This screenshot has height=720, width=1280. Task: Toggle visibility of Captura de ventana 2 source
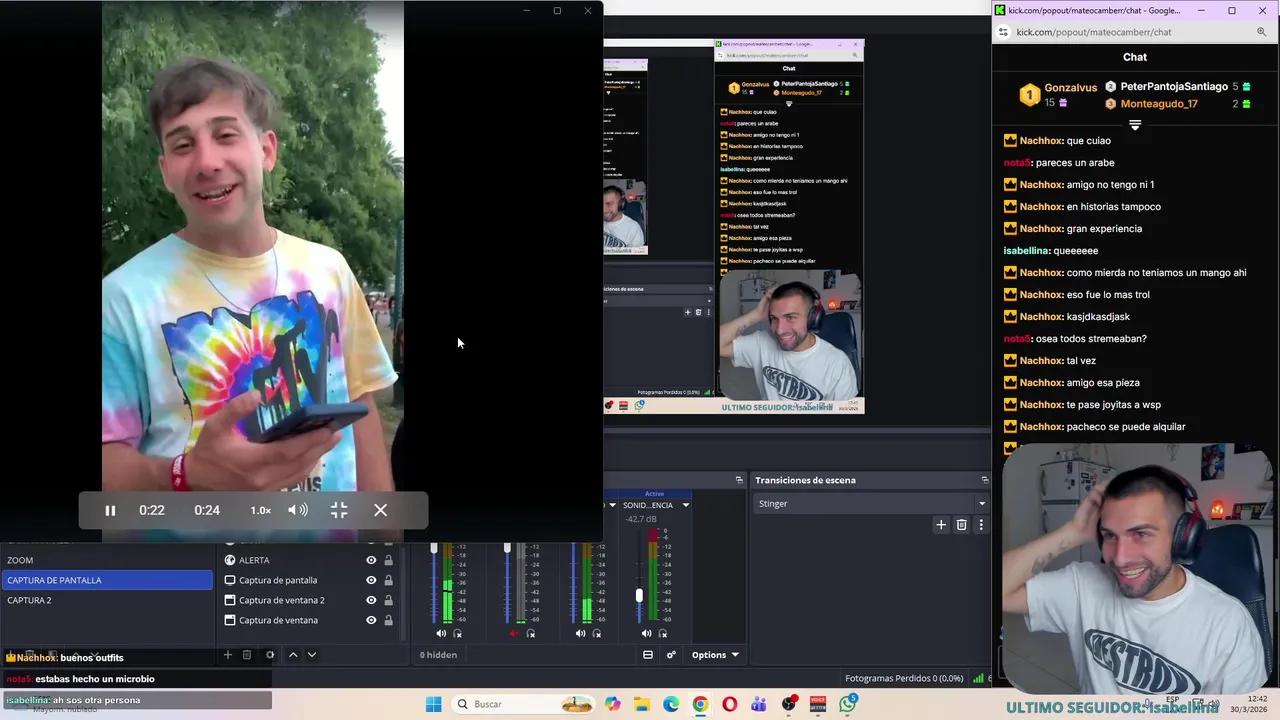point(371,600)
